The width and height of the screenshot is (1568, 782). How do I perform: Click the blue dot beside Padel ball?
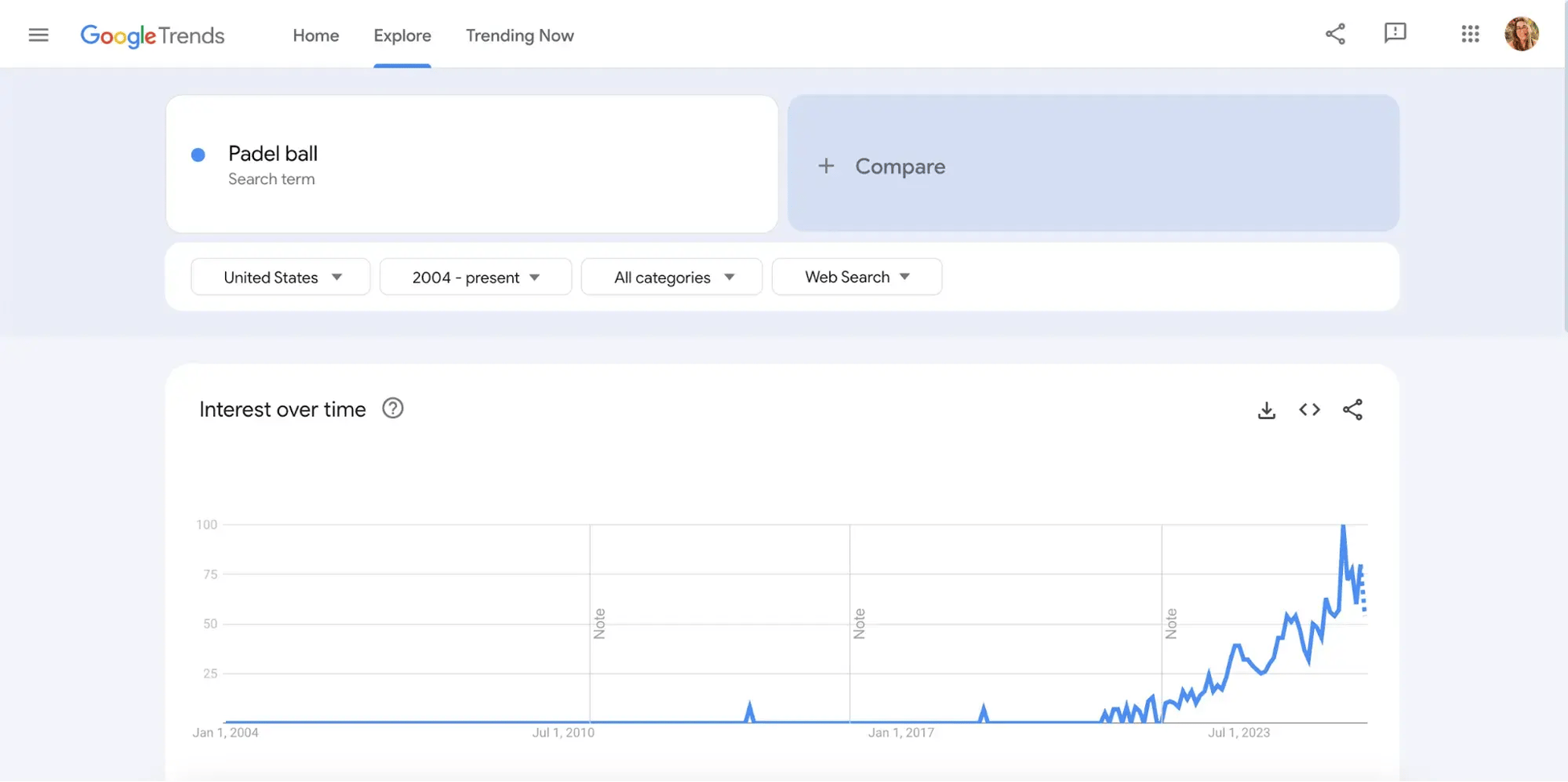[x=198, y=154]
